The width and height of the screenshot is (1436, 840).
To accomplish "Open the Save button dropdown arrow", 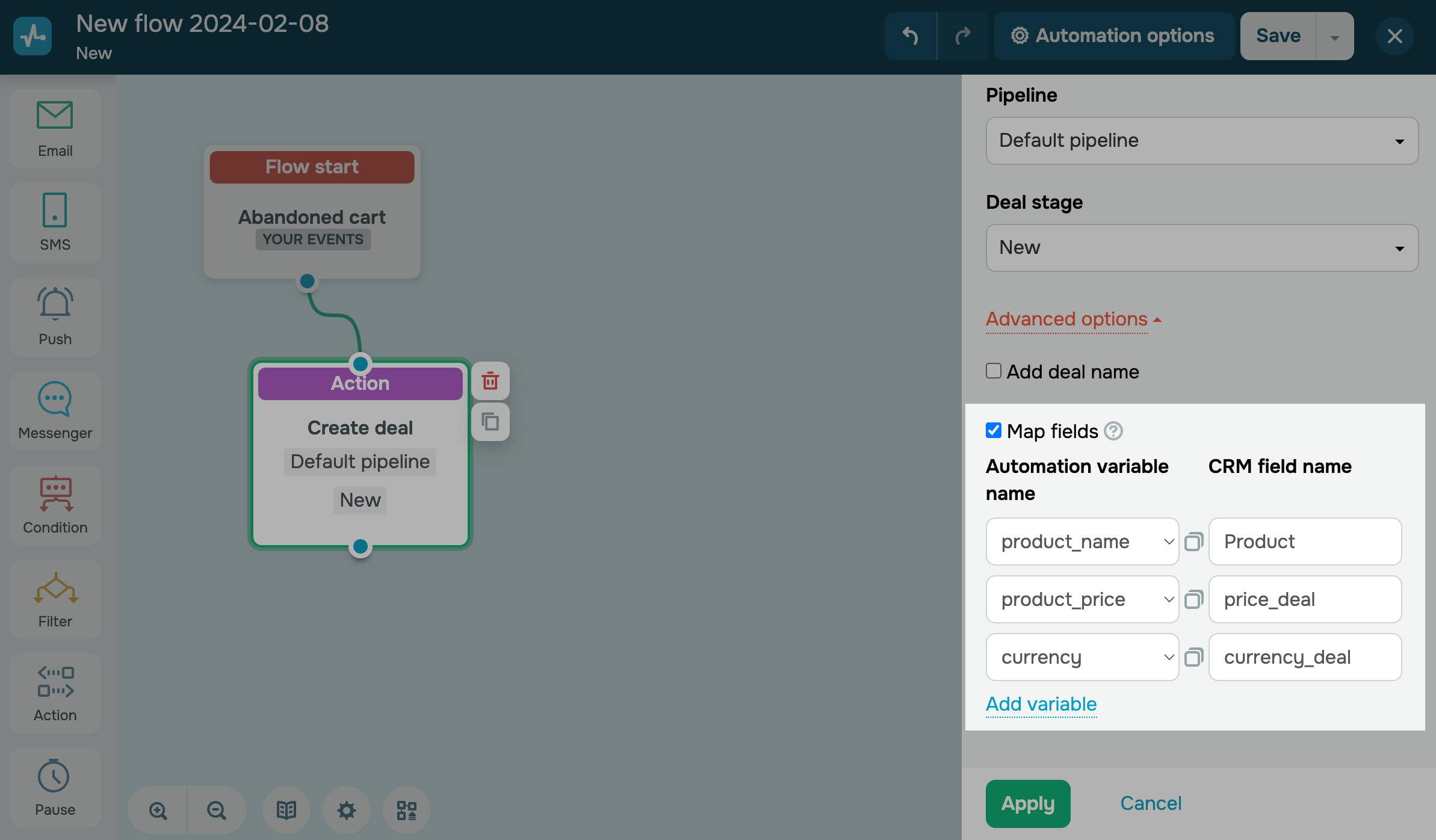I will (x=1335, y=37).
